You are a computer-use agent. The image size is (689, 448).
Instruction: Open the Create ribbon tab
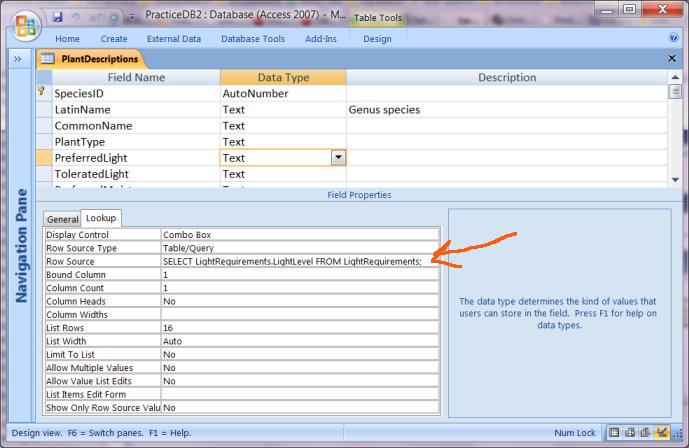pyautogui.click(x=114, y=39)
